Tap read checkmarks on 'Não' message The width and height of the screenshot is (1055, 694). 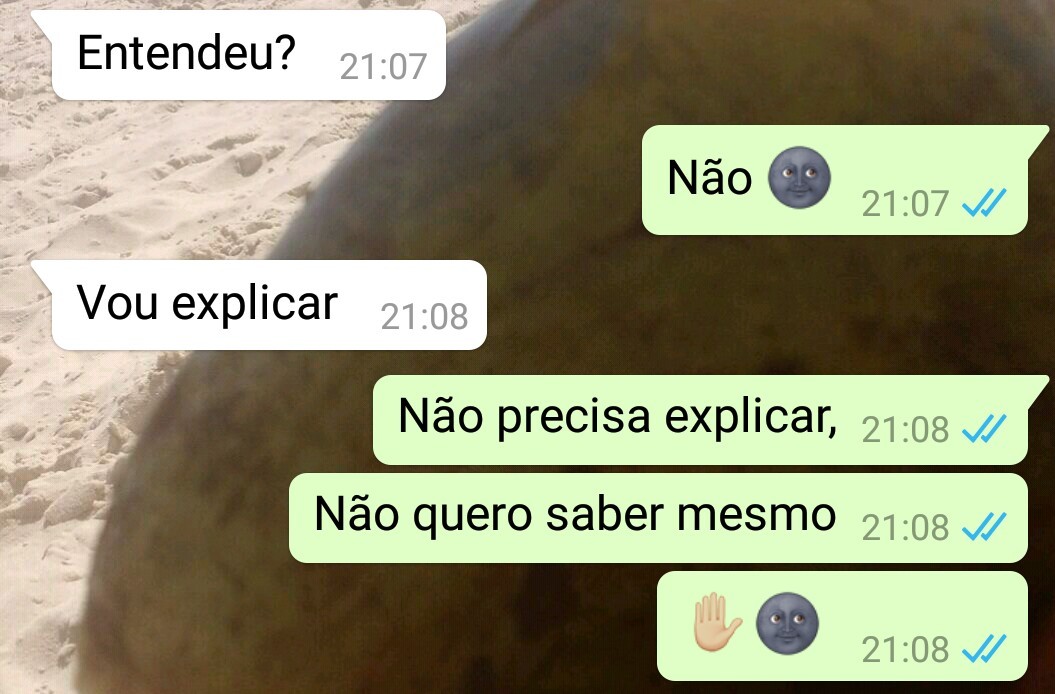pyautogui.click(x=984, y=203)
